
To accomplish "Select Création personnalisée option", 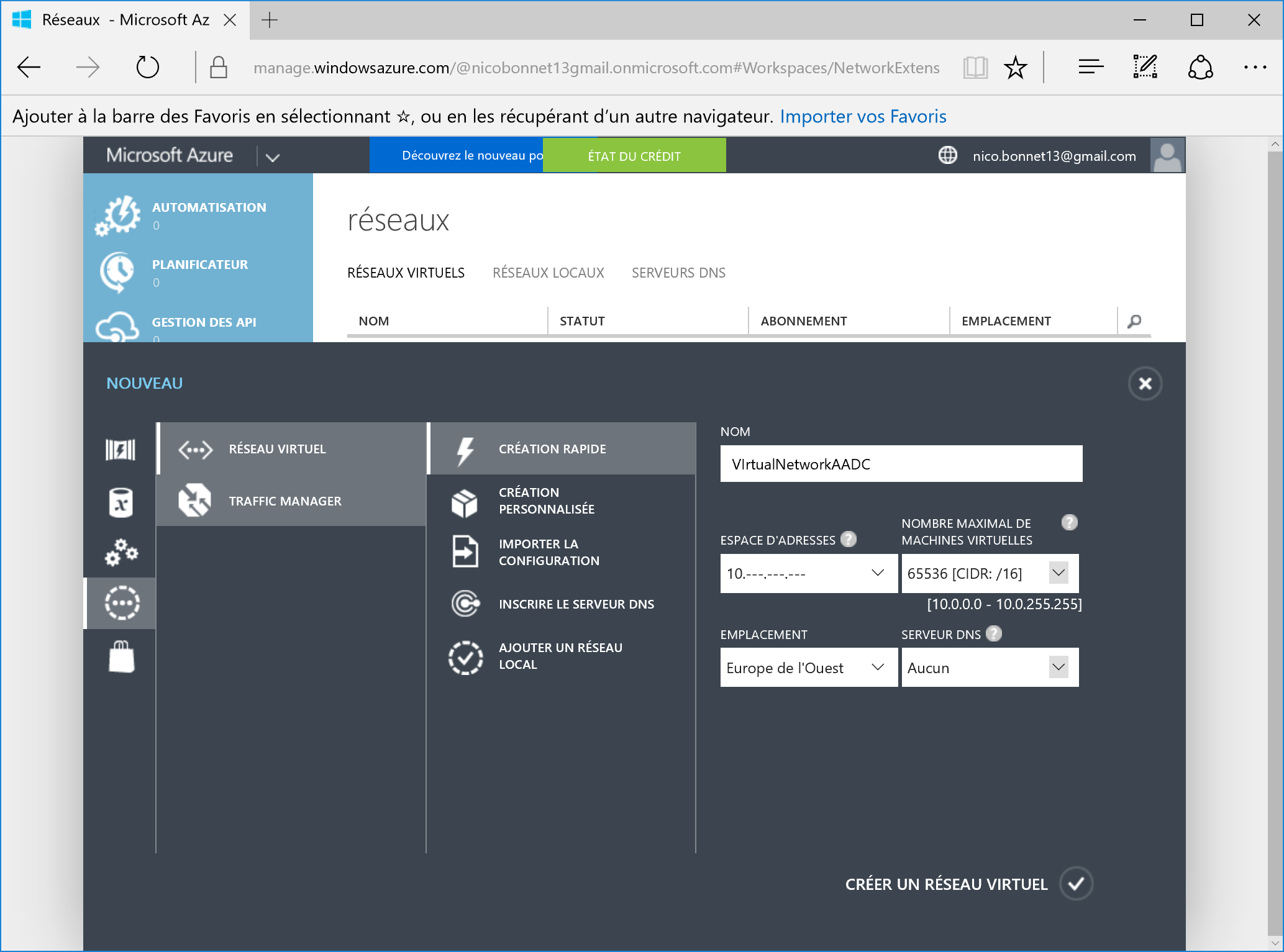I will [546, 501].
